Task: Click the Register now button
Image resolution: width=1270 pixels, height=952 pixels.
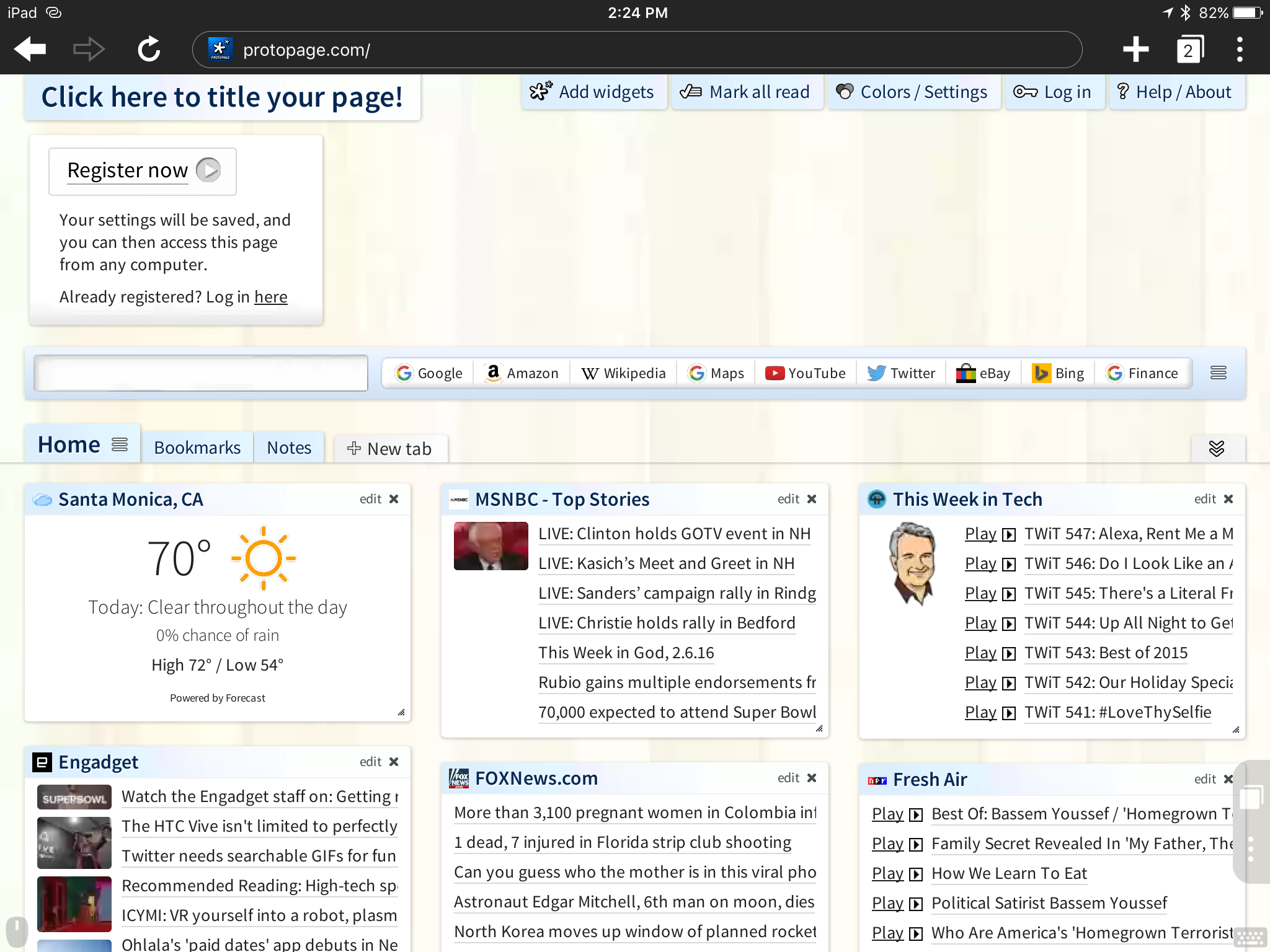Action: click(143, 170)
